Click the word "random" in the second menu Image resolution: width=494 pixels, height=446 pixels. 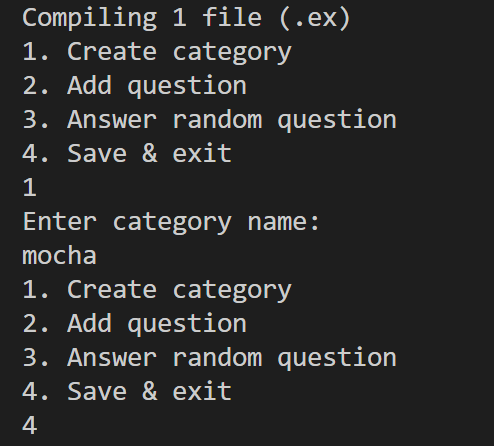tap(217, 358)
